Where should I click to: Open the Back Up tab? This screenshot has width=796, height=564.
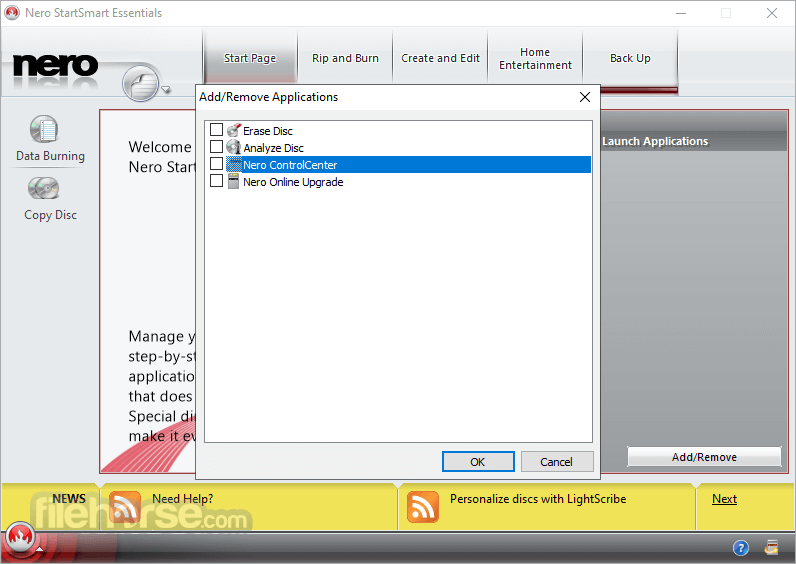click(x=630, y=58)
